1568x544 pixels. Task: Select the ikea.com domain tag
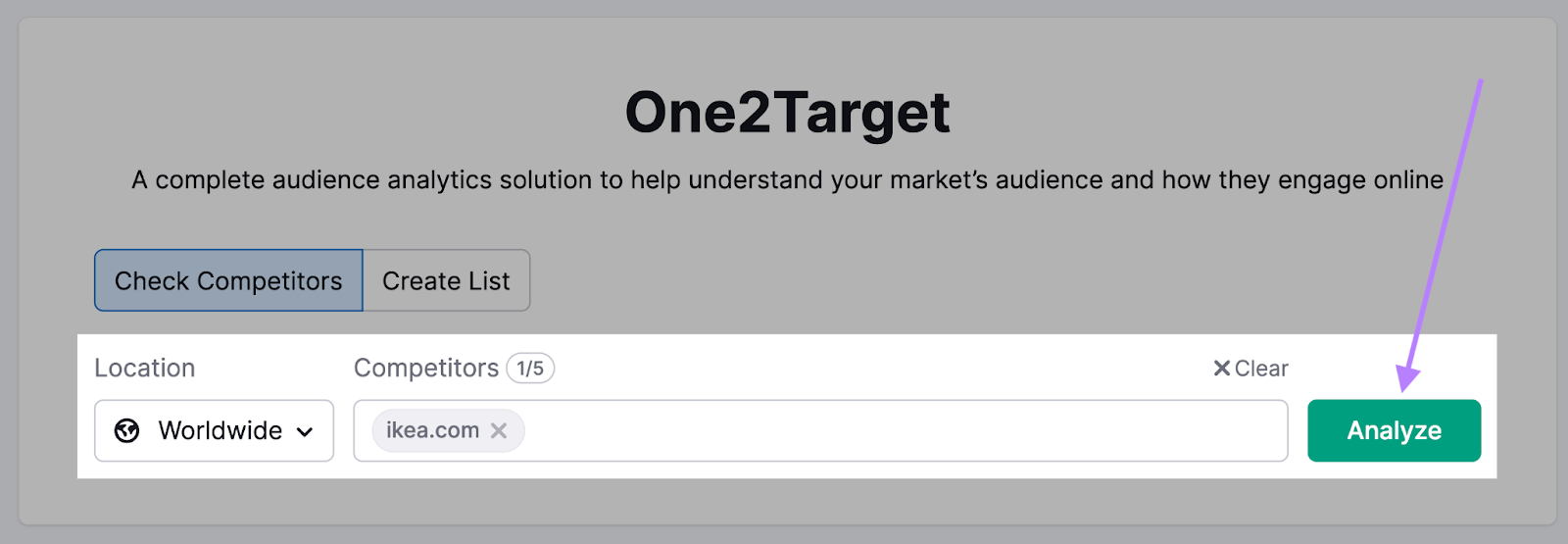coord(432,430)
